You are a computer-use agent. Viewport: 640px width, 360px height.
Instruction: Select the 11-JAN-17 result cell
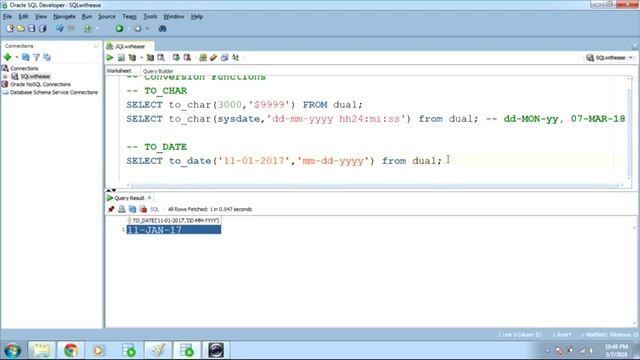[174, 230]
